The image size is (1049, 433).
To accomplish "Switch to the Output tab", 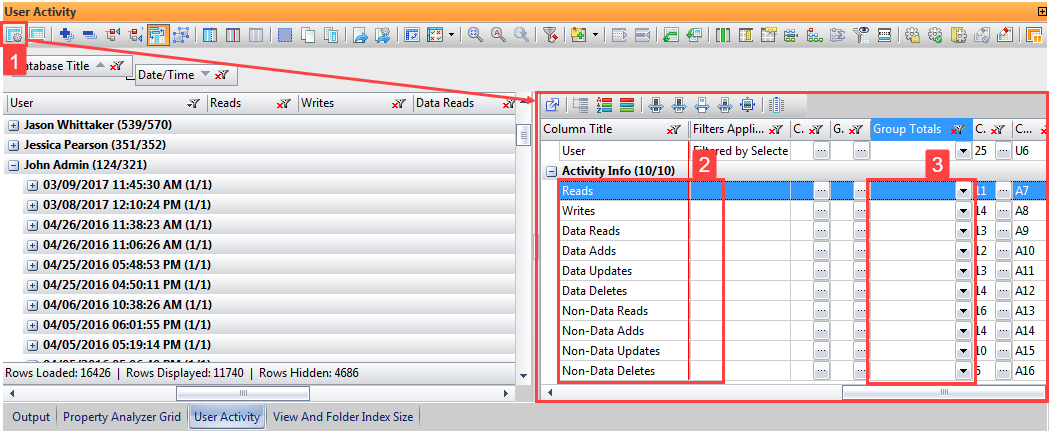I will coord(31,417).
